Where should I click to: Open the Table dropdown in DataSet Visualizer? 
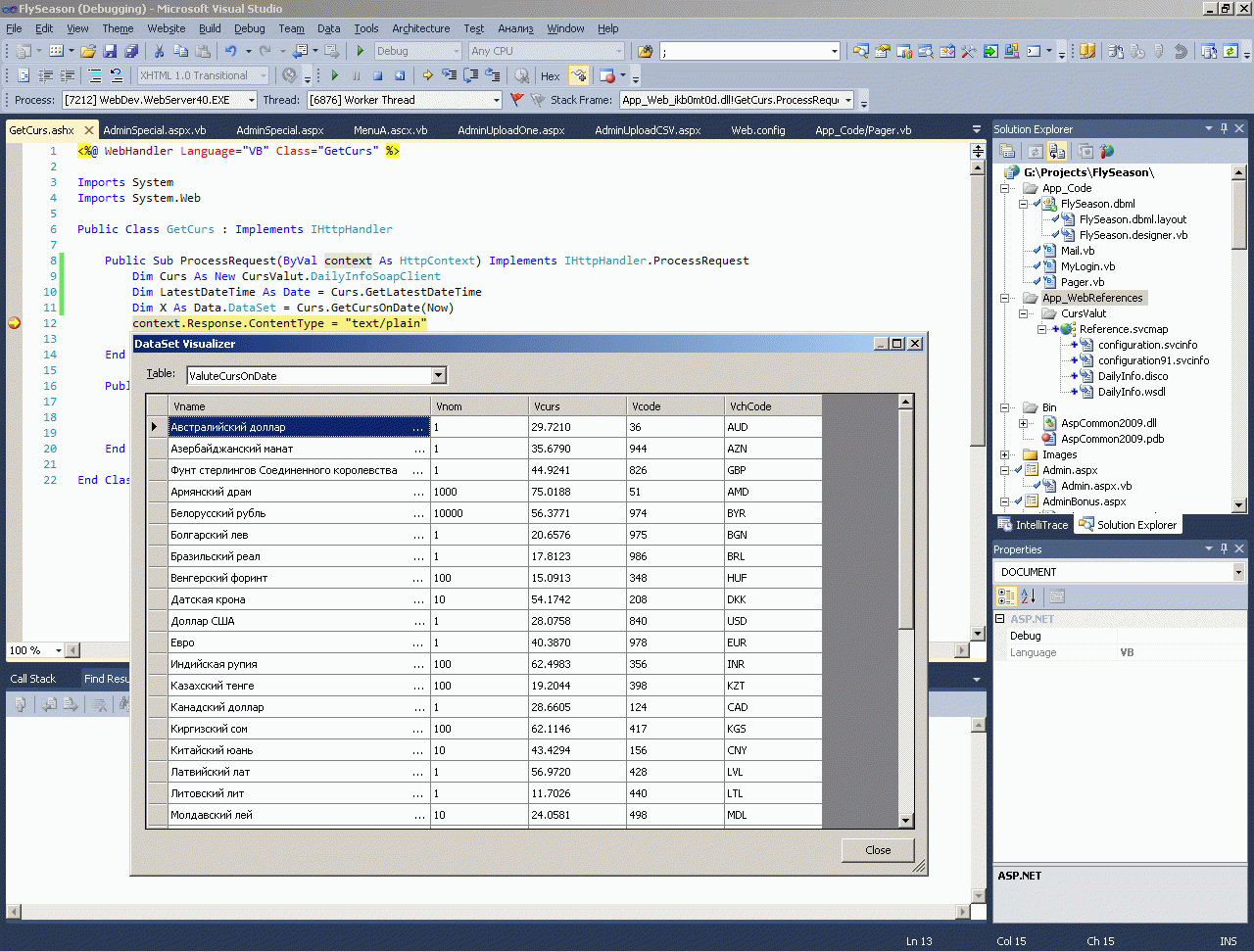pos(438,375)
